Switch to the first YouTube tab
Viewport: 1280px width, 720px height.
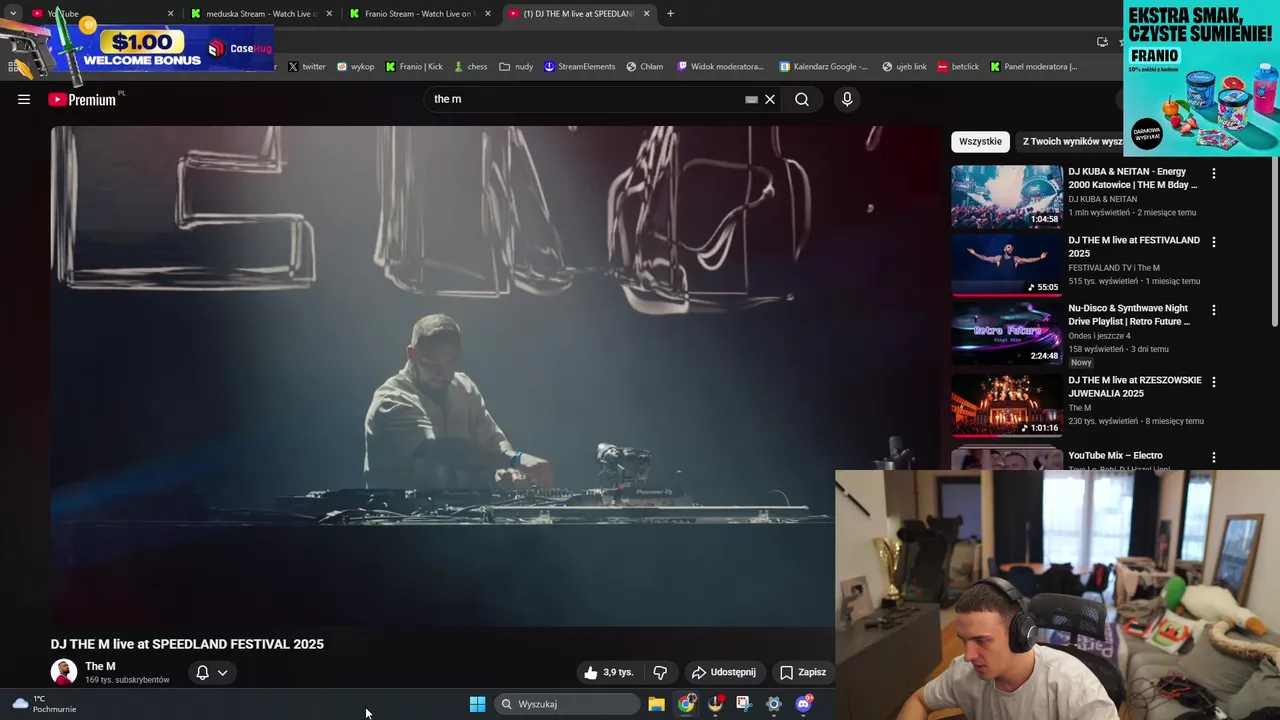pyautogui.click(x=100, y=14)
